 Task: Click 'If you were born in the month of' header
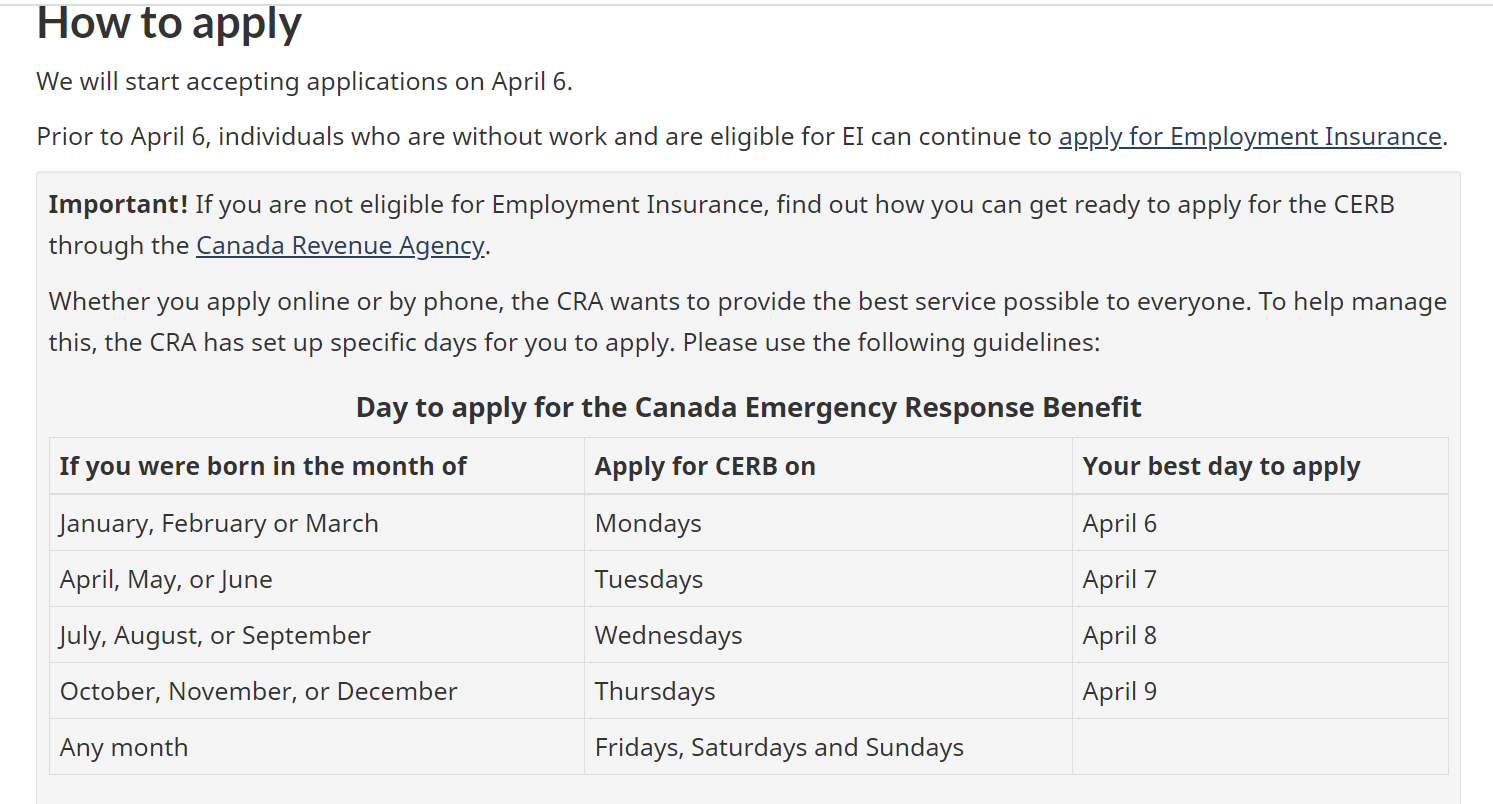pyautogui.click(x=263, y=466)
